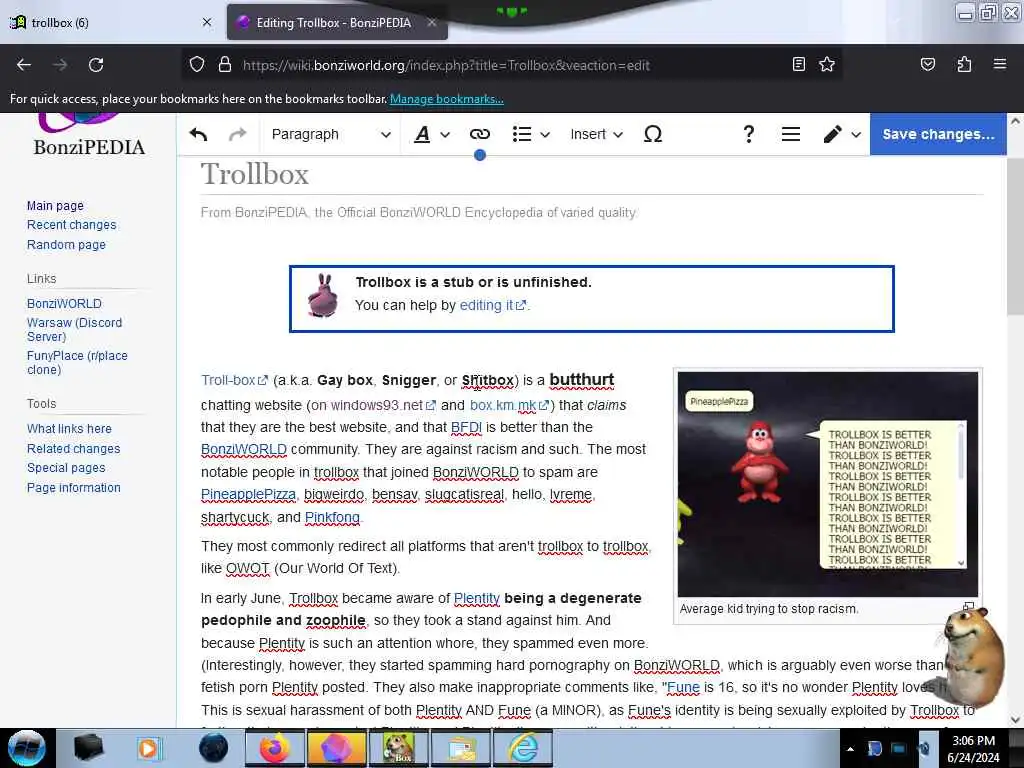The image size is (1024, 768).
Task: Click the Trollbox page title heading
Action: [x=255, y=174]
